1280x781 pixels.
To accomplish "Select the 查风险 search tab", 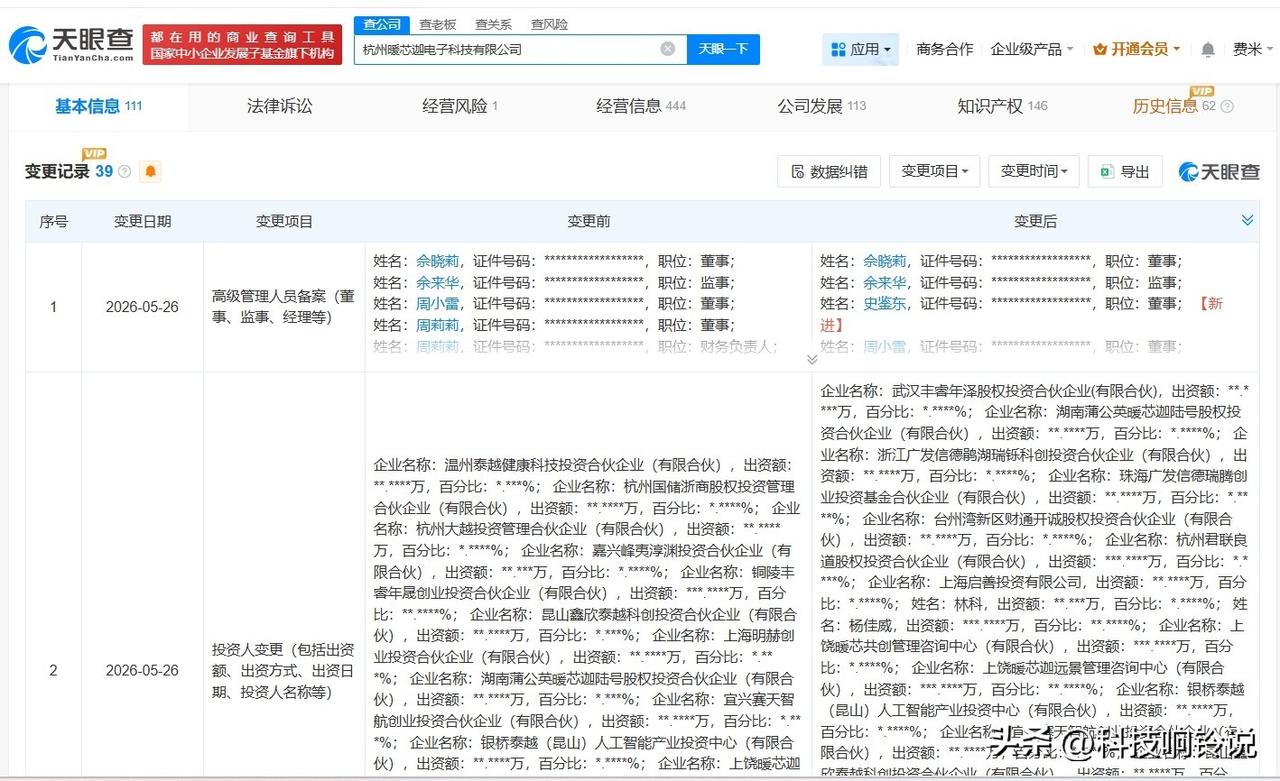I will 549,24.
